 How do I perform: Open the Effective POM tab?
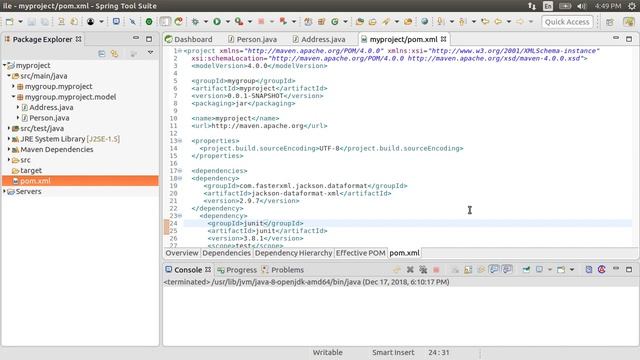[x=360, y=253]
